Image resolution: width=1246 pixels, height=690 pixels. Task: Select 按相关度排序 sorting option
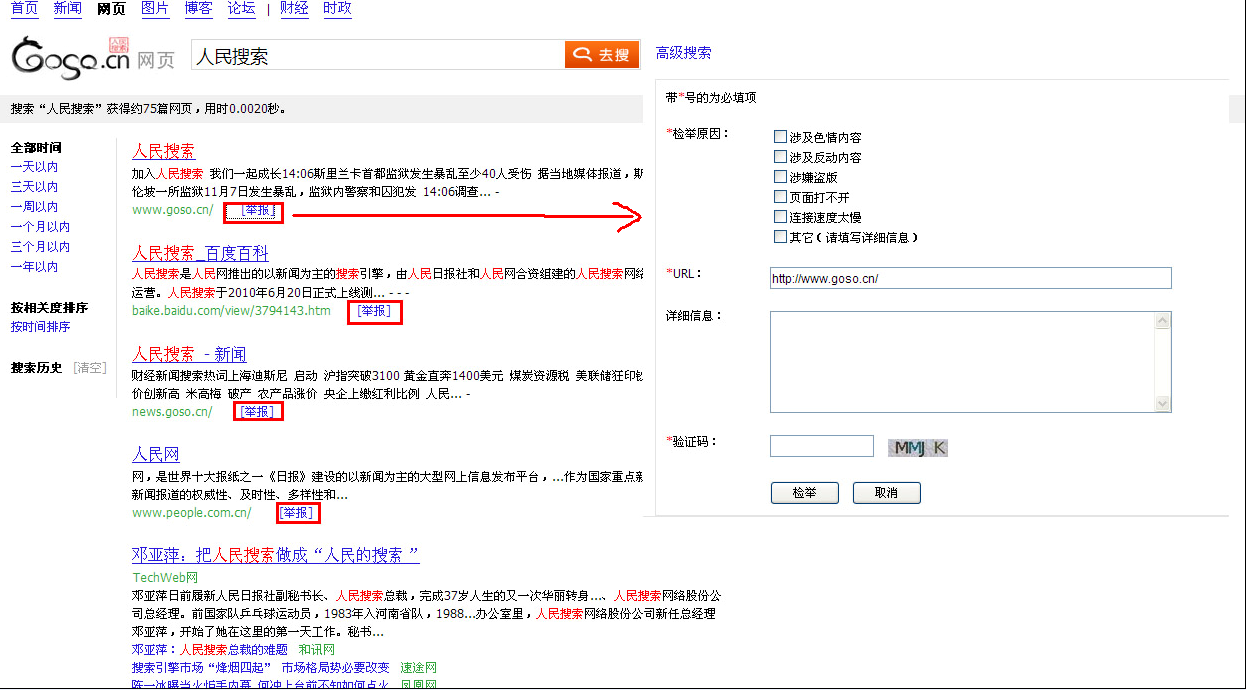49,307
